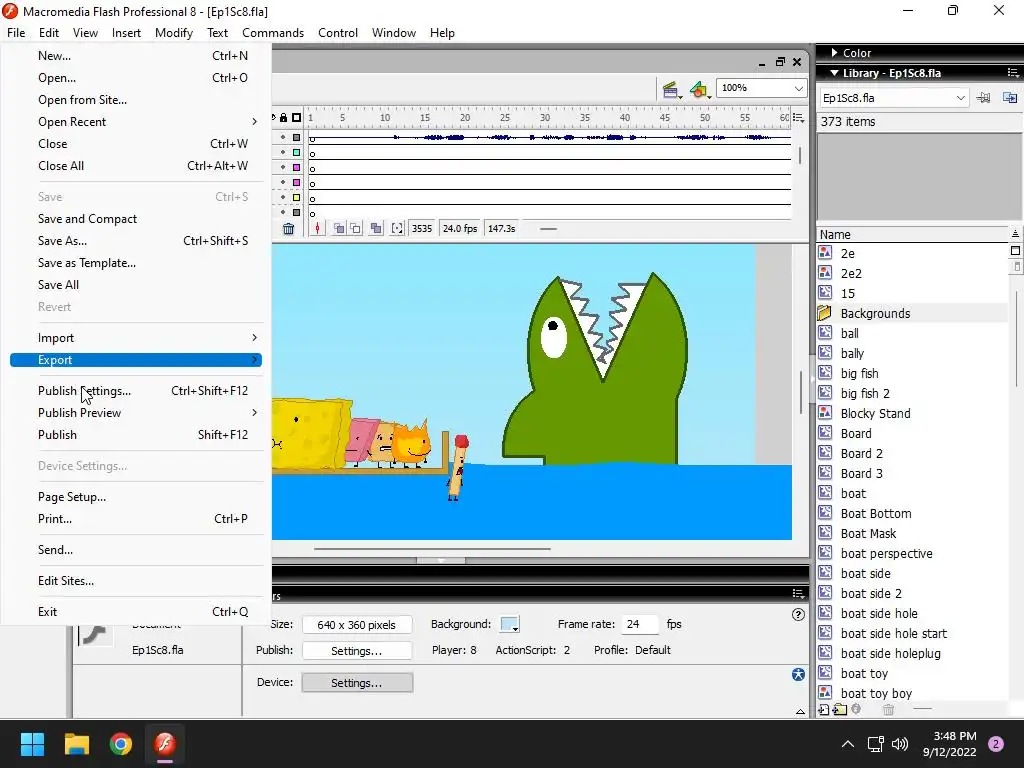Open the Properties panel help icon
This screenshot has width=1024, height=768.
click(798, 615)
